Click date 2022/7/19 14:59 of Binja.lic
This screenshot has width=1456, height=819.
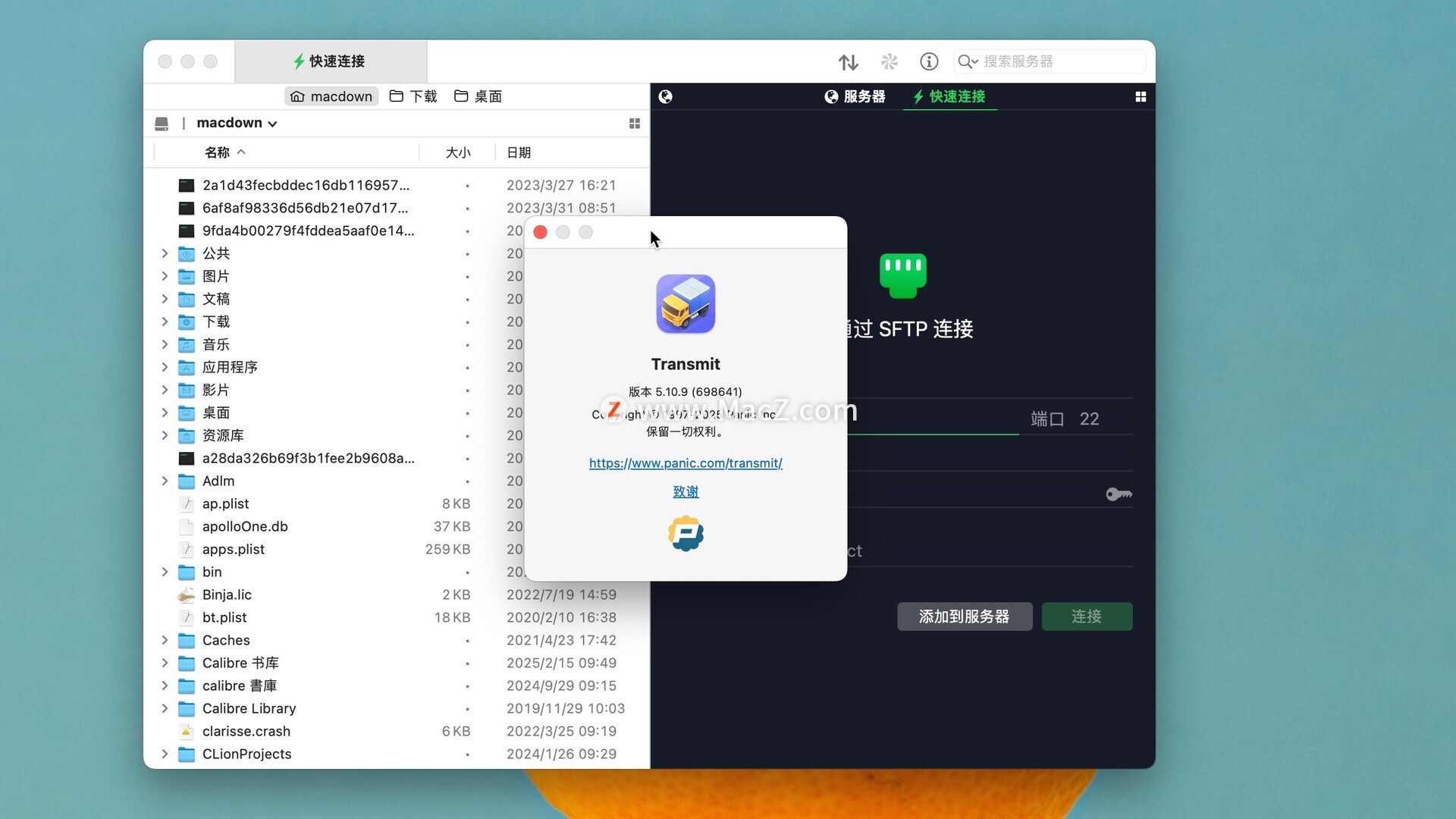[x=561, y=595]
